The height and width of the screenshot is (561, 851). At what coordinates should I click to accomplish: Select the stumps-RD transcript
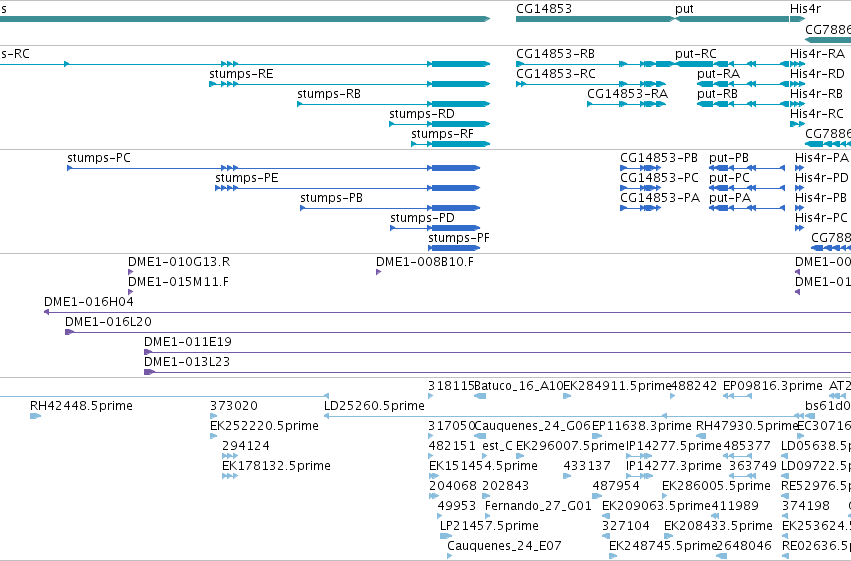tap(440, 124)
